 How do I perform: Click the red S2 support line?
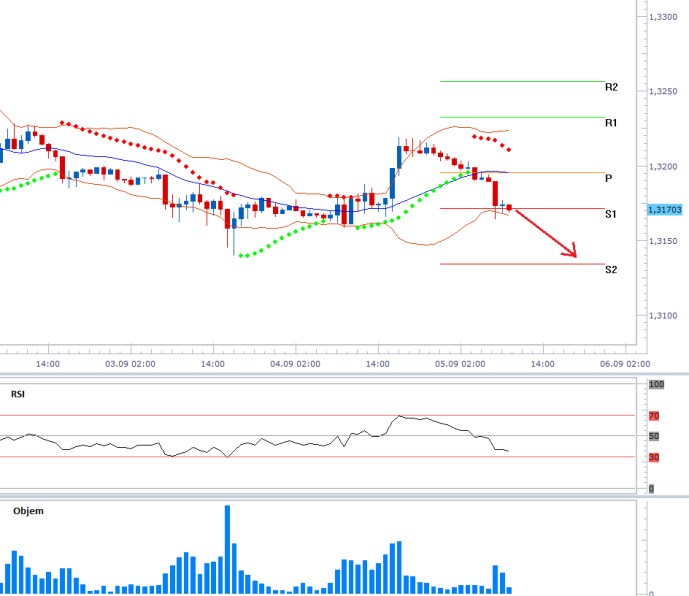522,264
